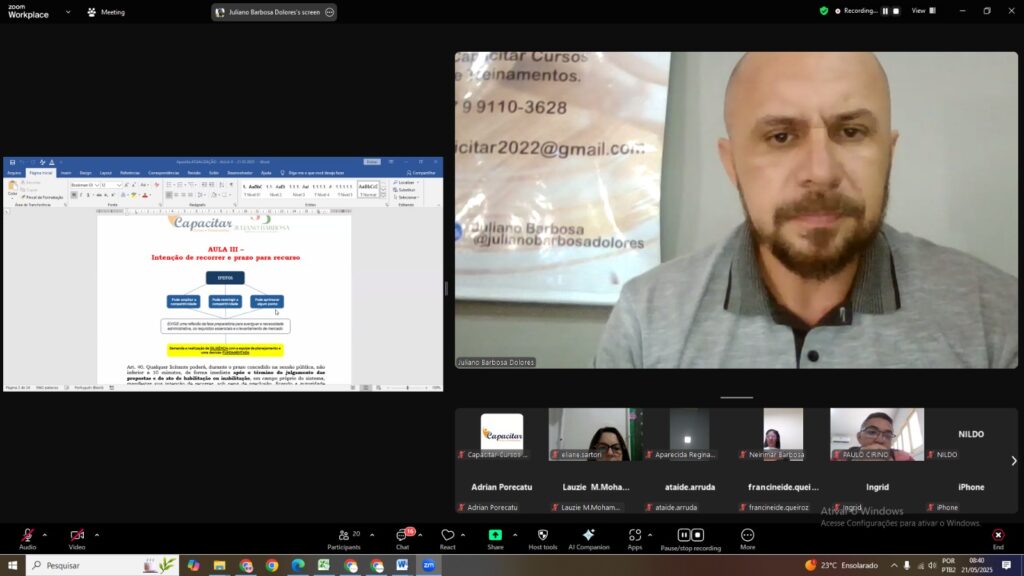Open Host tools shield menu
Viewport: 1024px width, 576px height.
543,538
